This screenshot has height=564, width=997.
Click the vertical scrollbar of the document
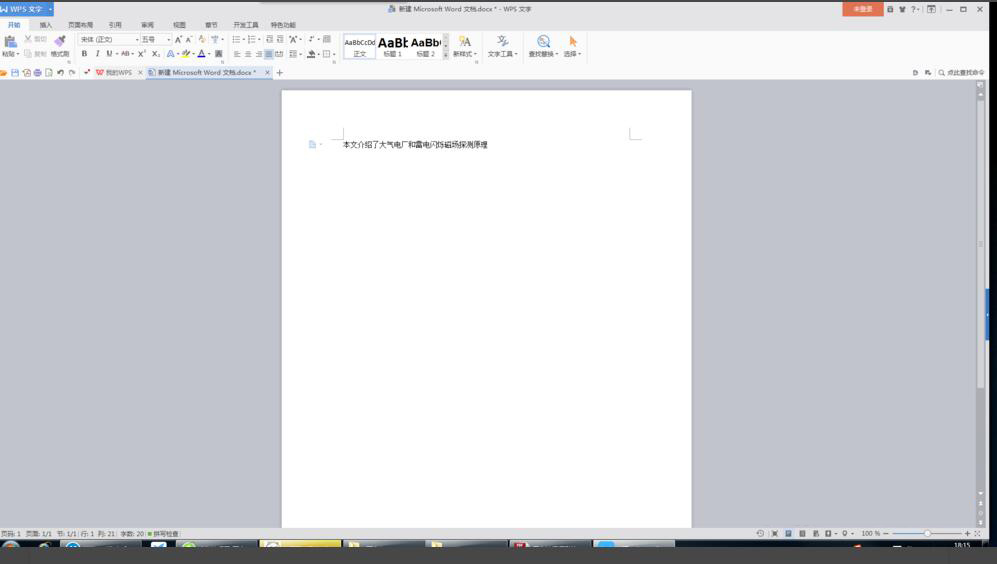point(980,242)
